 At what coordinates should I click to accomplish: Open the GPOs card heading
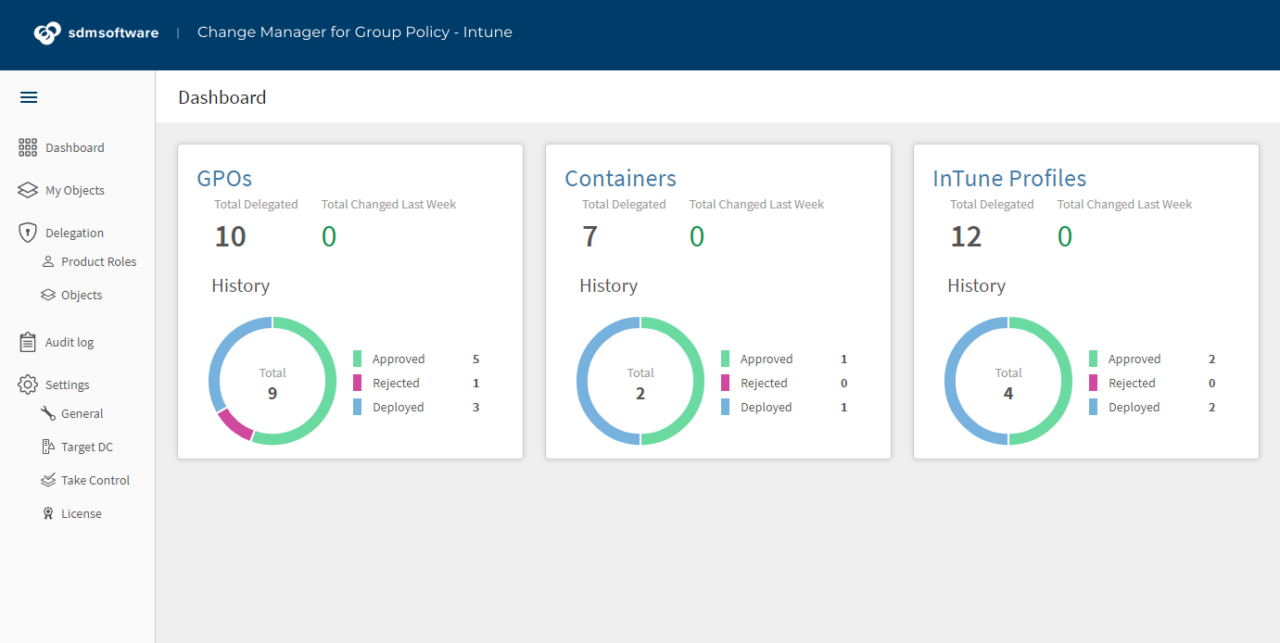tap(223, 178)
